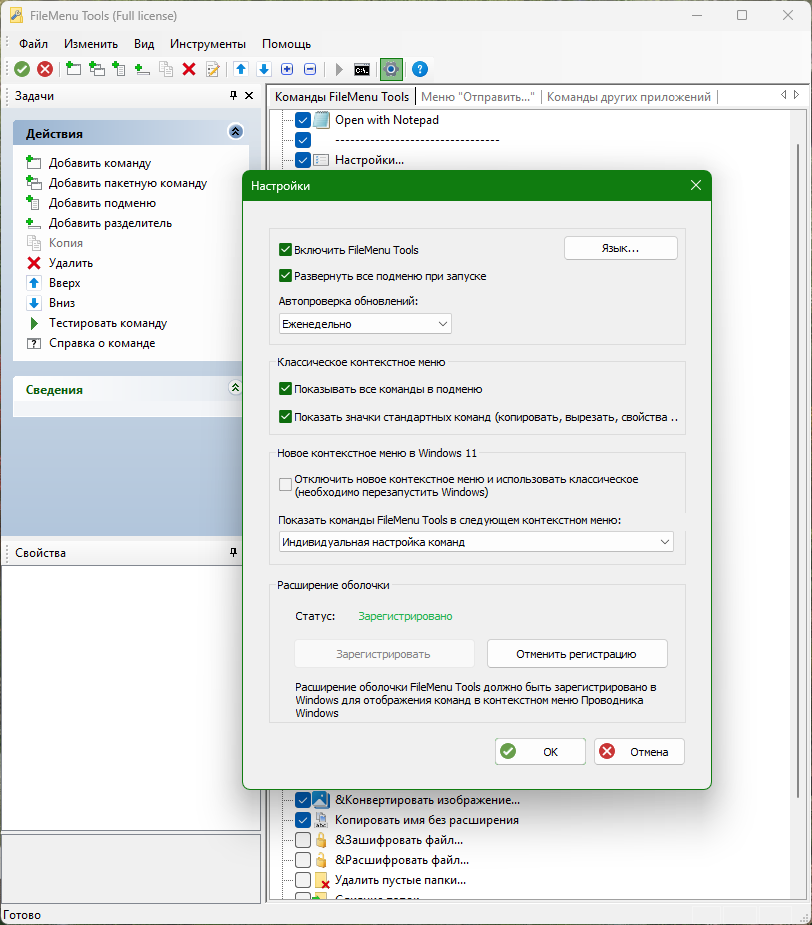The image size is (812, 925).
Task: Toggle Показать значки стандартных команд checkbox
Action: click(x=285, y=416)
